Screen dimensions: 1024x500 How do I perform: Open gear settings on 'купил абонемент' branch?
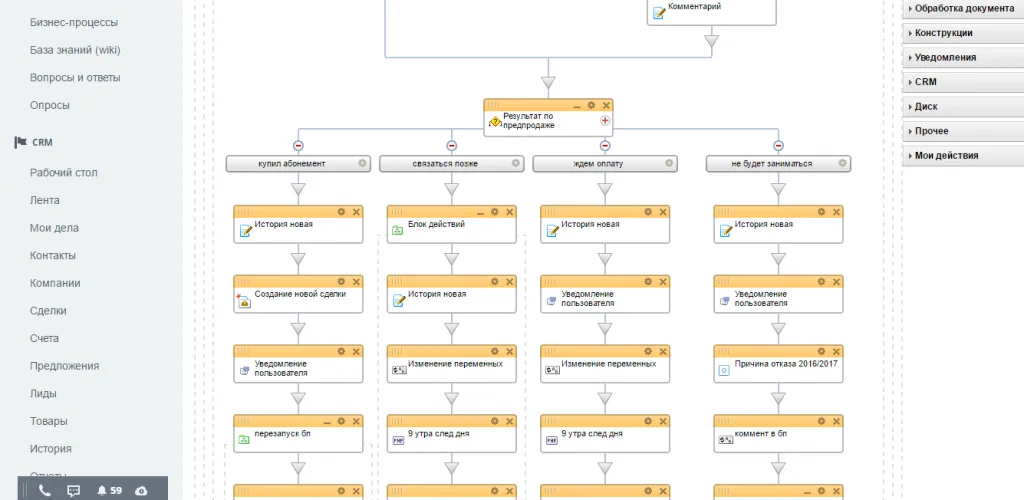tap(362, 163)
